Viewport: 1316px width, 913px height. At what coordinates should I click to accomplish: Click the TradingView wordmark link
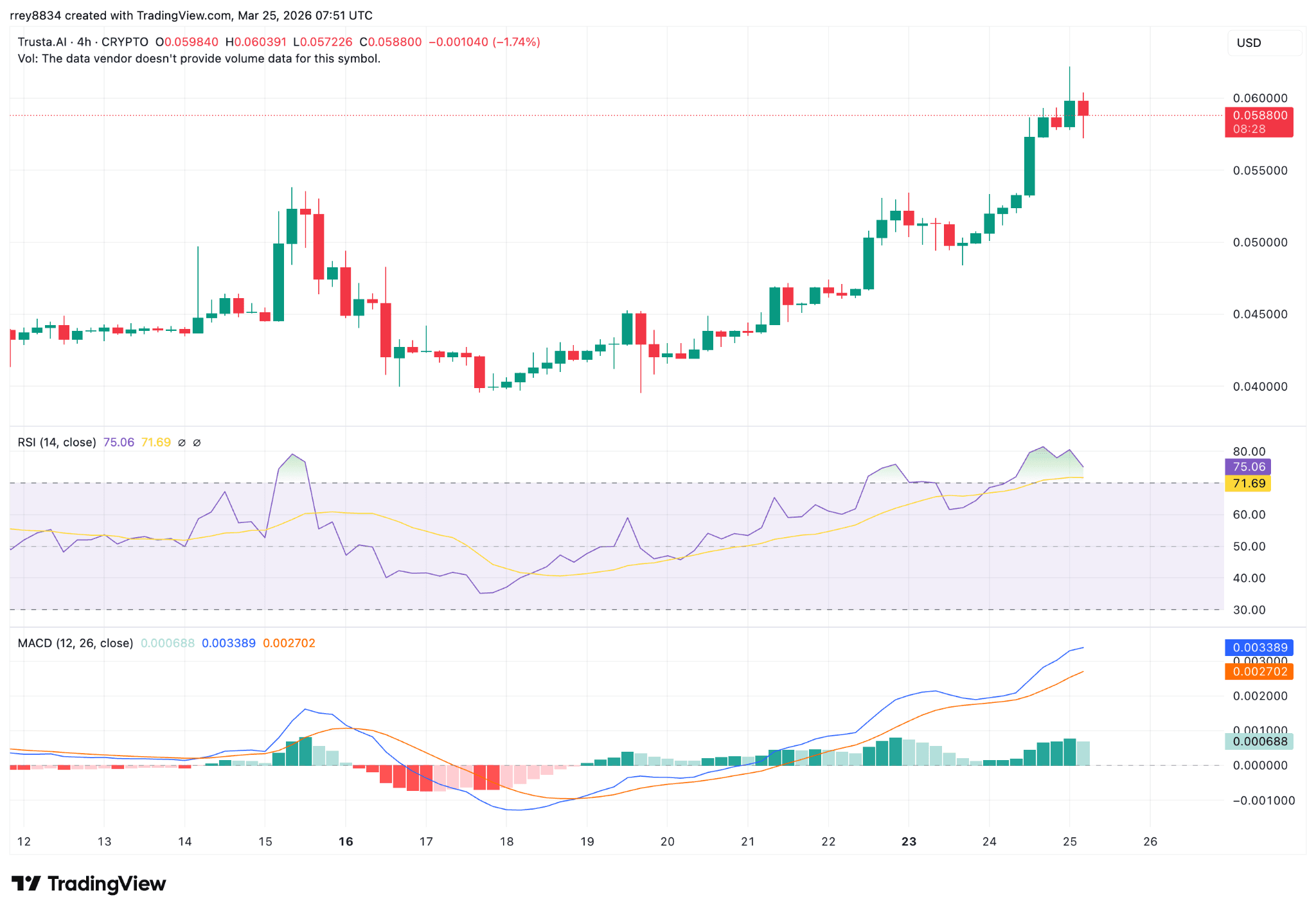107,883
